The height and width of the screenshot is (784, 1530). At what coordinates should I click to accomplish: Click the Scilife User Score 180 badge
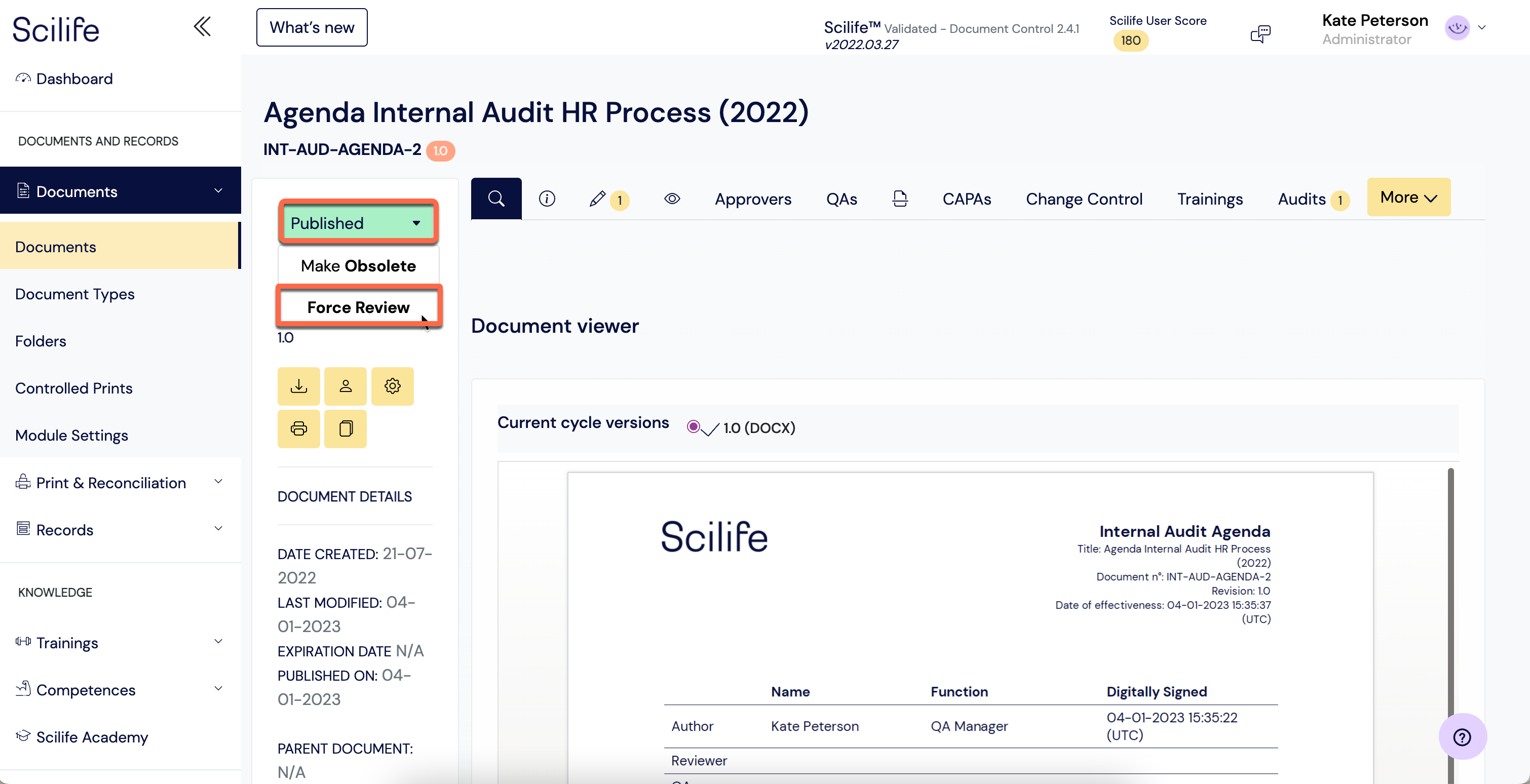coord(1130,41)
